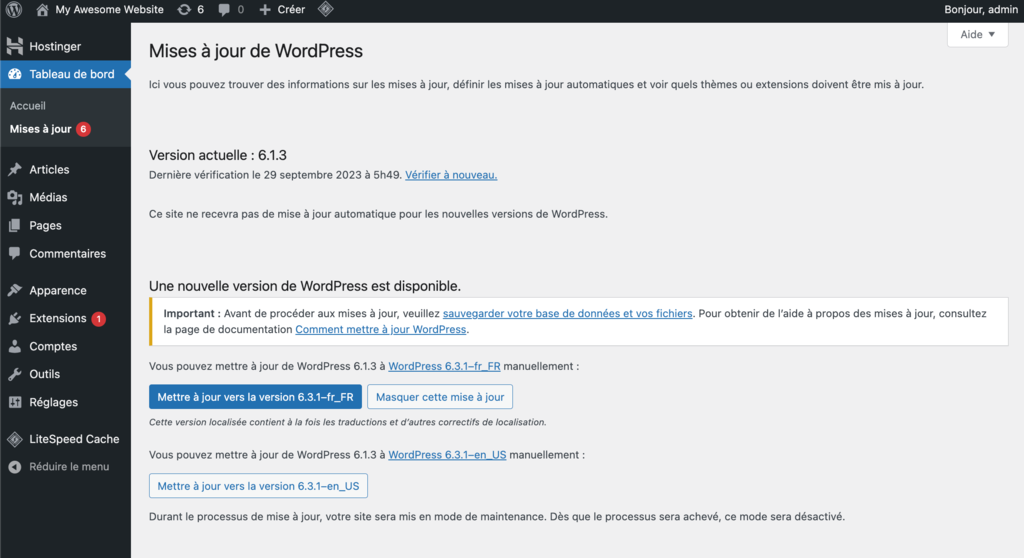The height and width of the screenshot is (558, 1024).
Task: Click the Hostinger logo icon in sidebar
Action: 14,46
